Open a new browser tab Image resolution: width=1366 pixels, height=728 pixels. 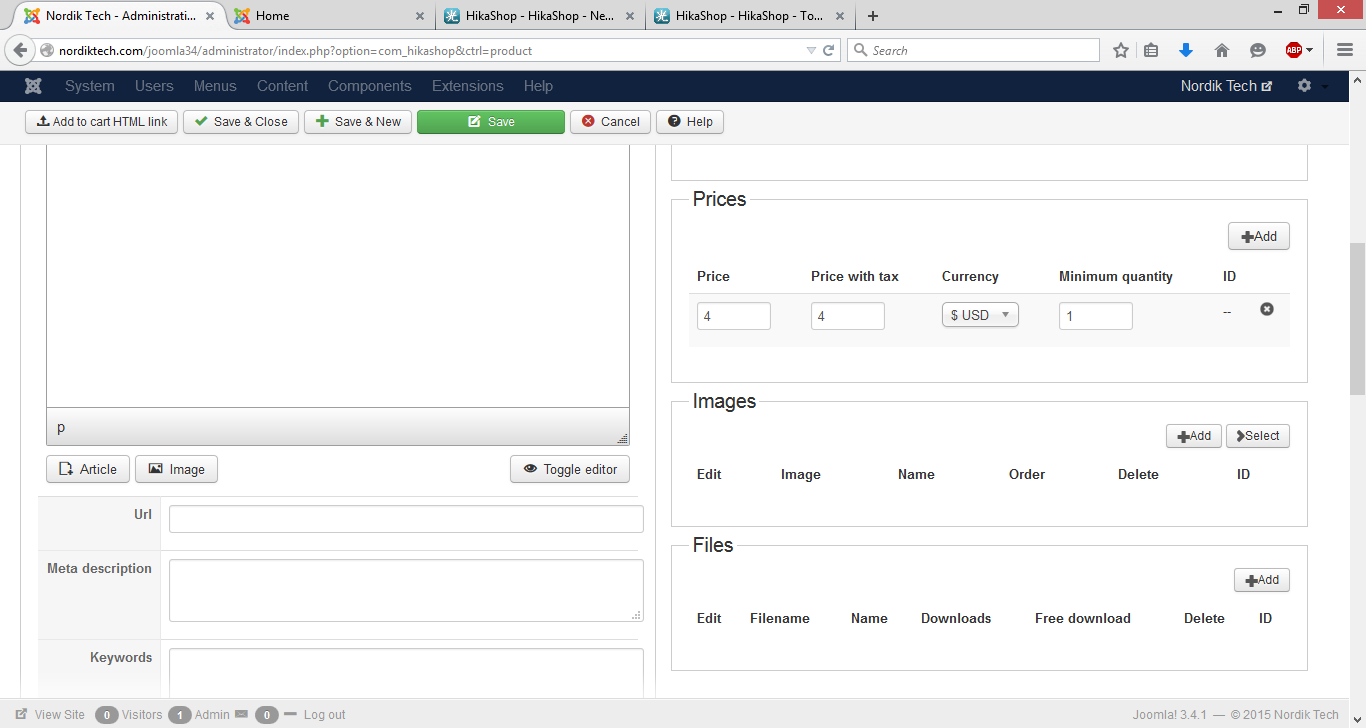873,16
